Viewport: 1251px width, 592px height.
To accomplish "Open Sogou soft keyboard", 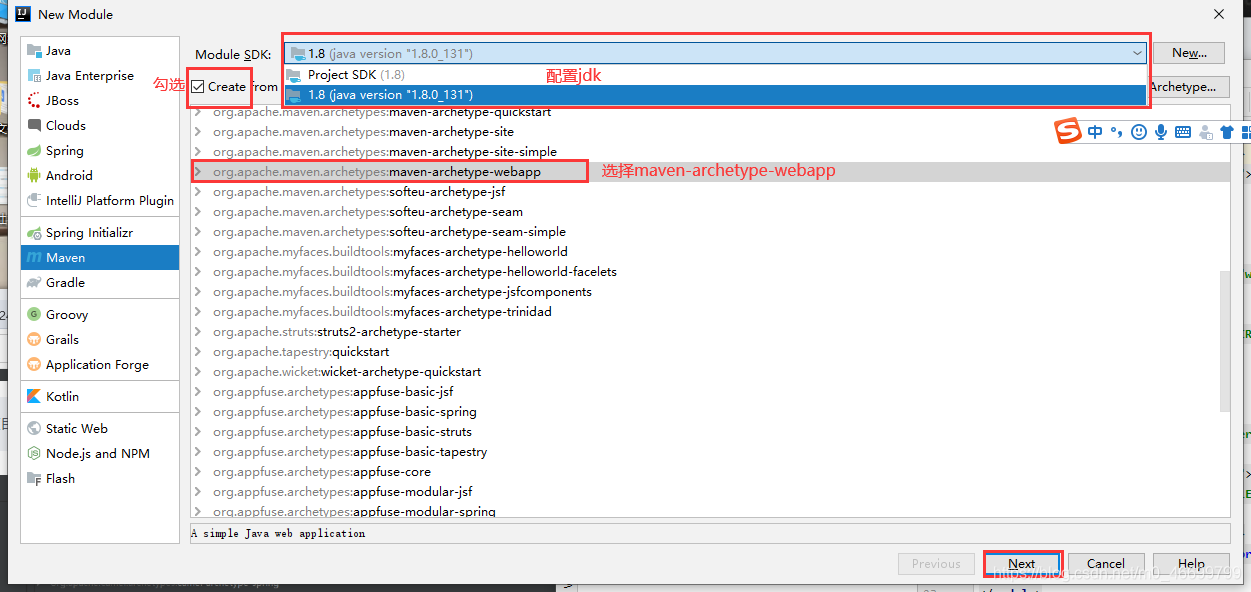I will coord(1183,132).
